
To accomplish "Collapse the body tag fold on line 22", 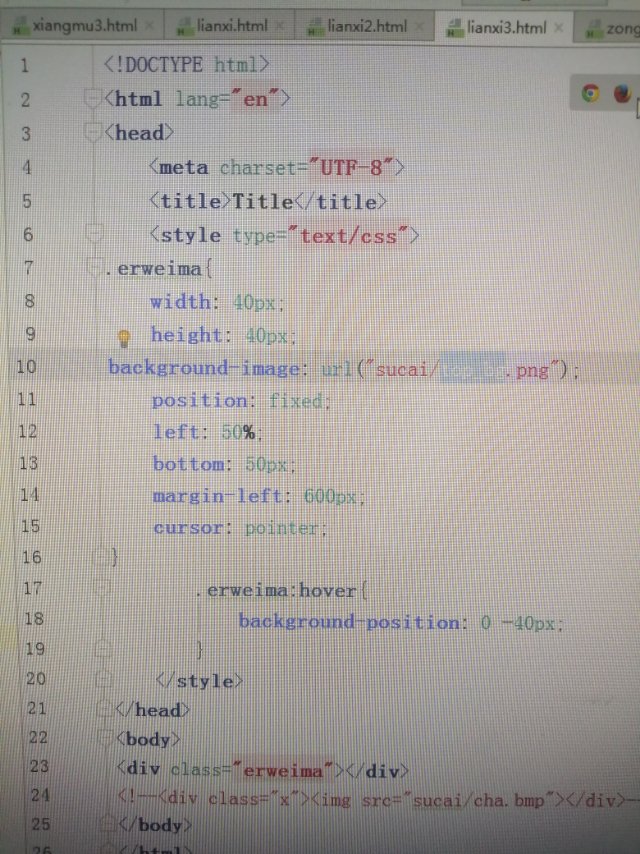I will [105, 738].
